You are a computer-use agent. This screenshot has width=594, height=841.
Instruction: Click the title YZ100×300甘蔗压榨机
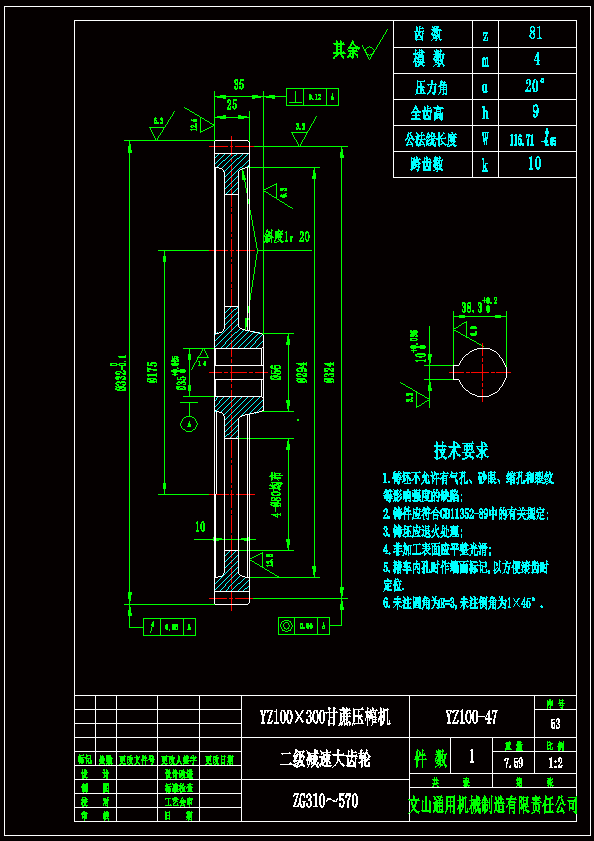[325, 717]
